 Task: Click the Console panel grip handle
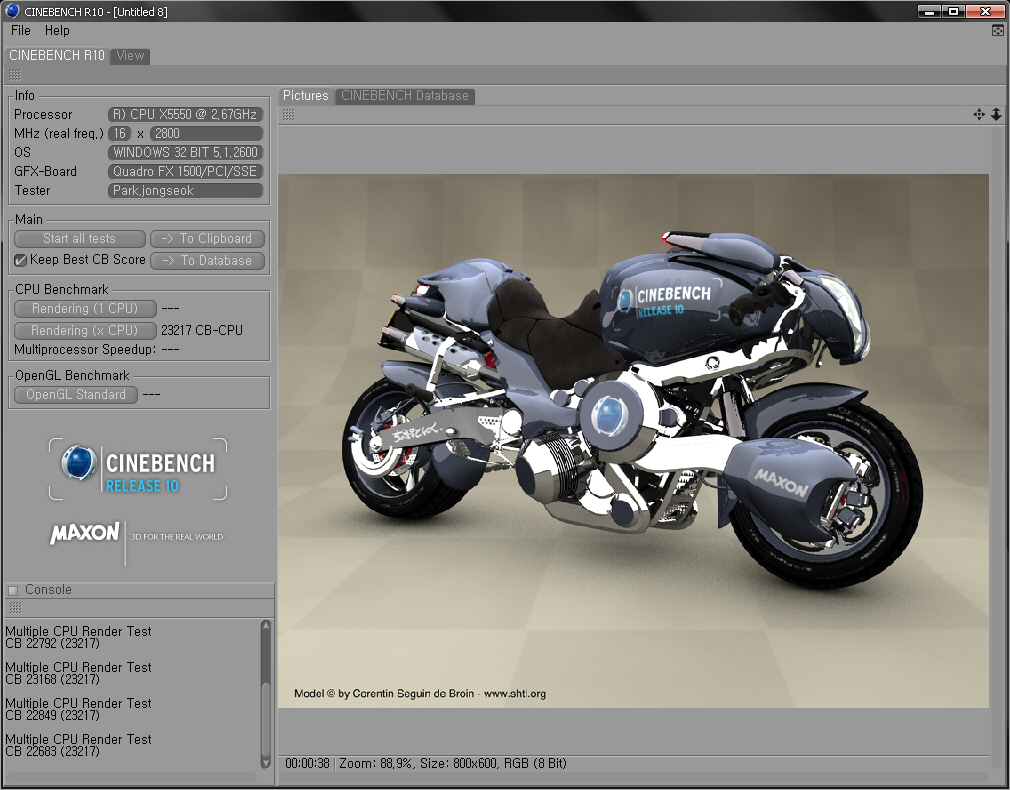(x=15, y=608)
